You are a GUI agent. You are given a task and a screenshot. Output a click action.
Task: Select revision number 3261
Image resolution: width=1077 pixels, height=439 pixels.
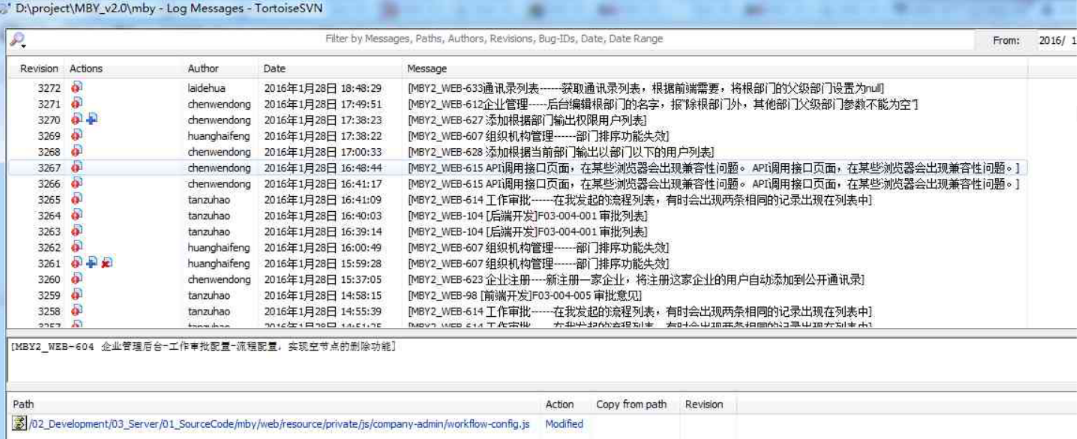pyautogui.click(x=50, y=263)
